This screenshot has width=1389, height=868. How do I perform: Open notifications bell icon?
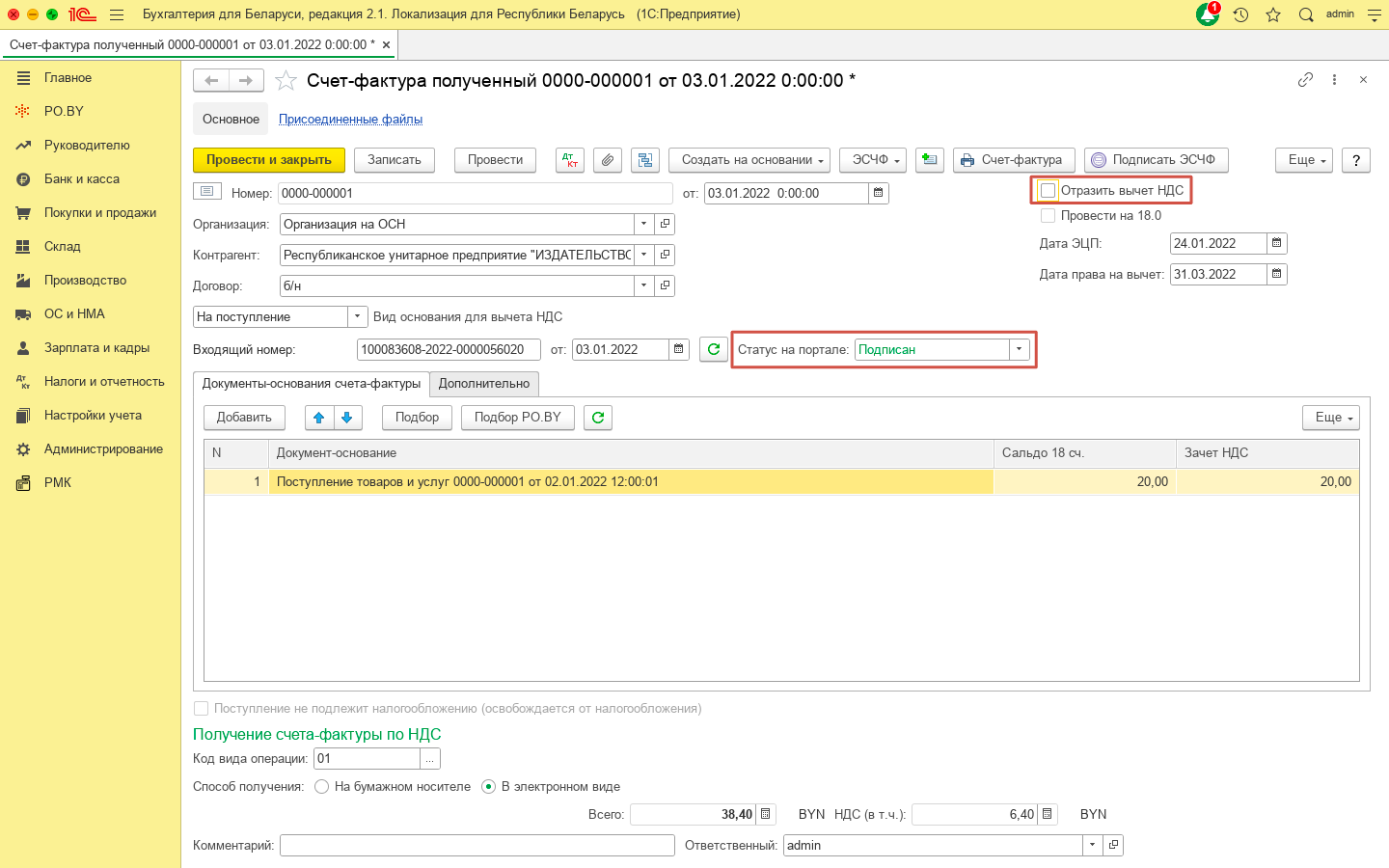point(1208,14)
